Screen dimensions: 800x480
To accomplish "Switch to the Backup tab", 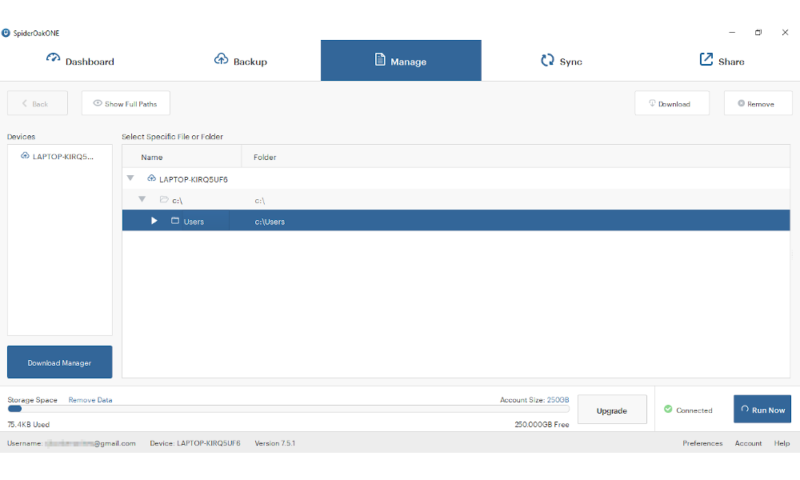I will pyautogui.click(x=240, y=61).
